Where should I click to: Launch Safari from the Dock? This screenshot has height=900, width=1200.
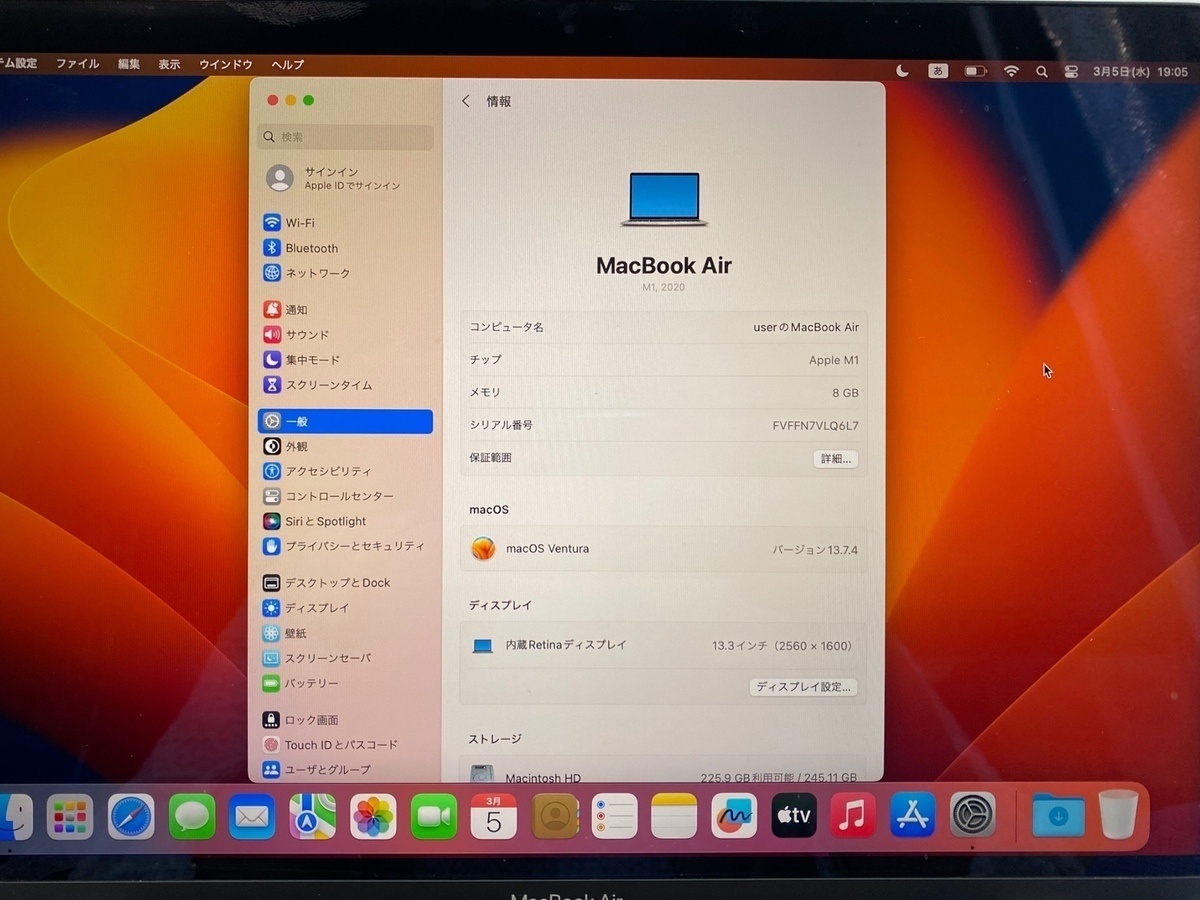click(131, 817)
